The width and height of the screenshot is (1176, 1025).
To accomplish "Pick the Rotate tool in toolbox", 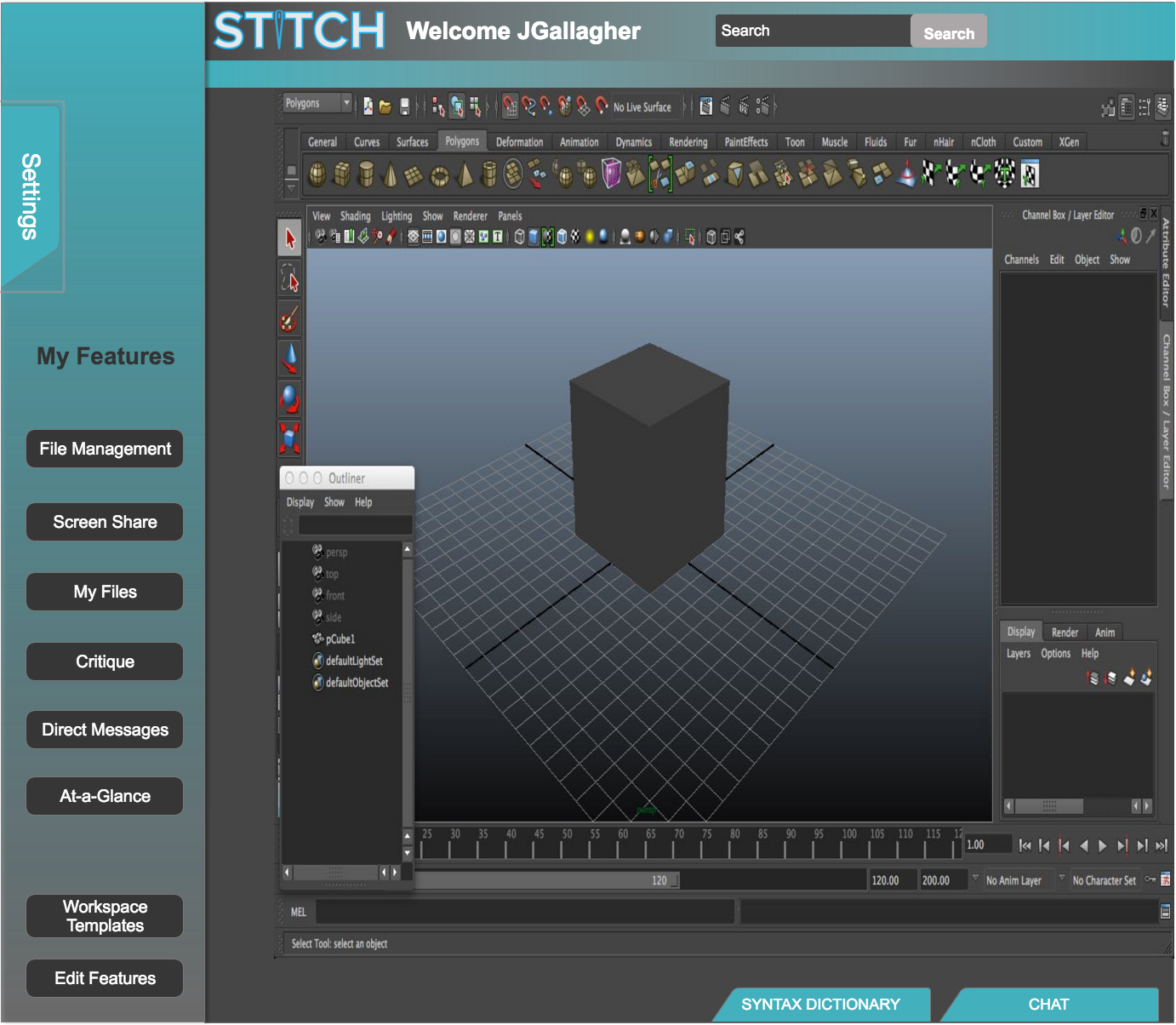I will (x=289, y=398).
